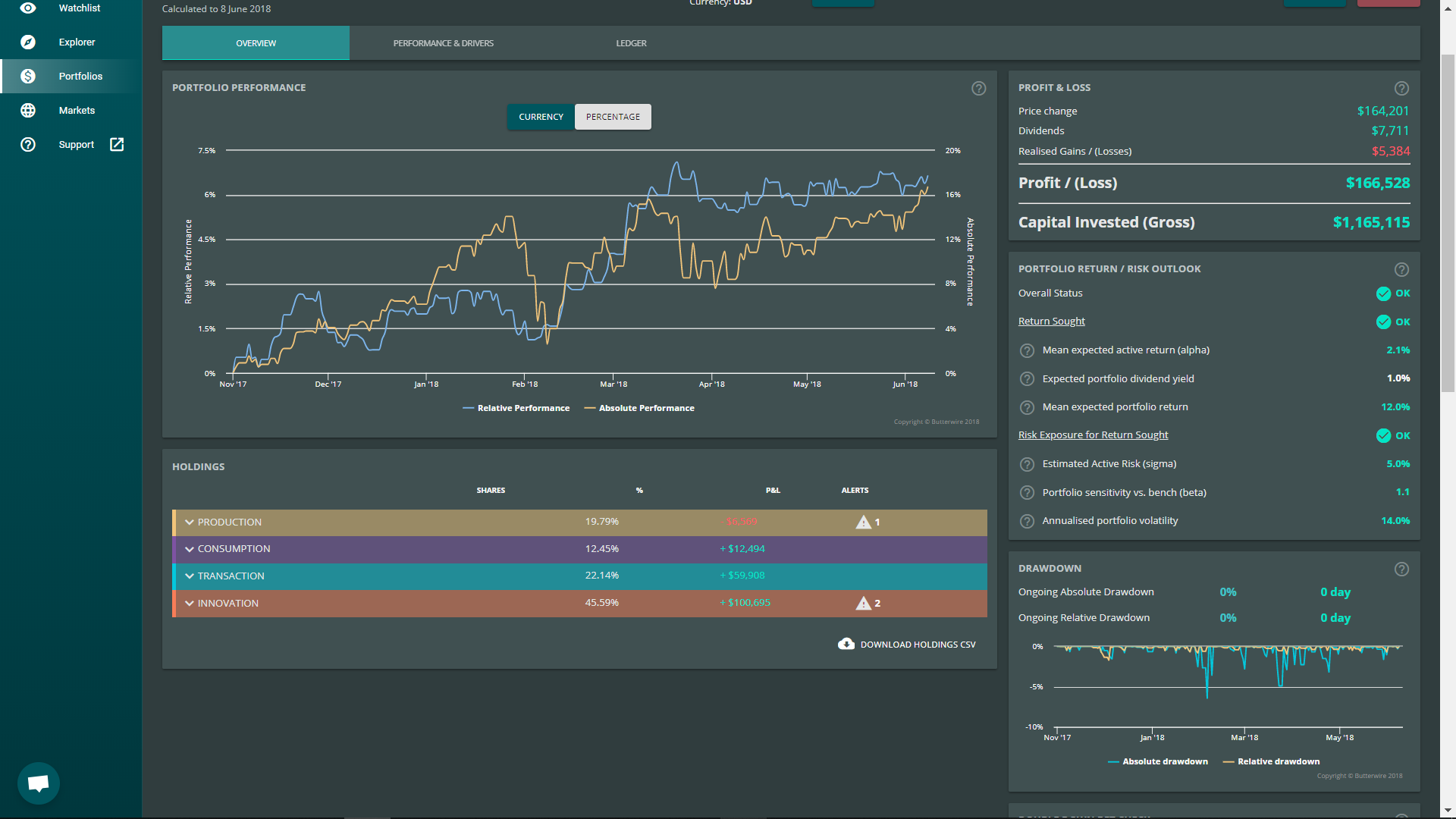Click the Drawdown panel help icon
The height and width of the screenshot is (819, 1456).
(1401, 569)
